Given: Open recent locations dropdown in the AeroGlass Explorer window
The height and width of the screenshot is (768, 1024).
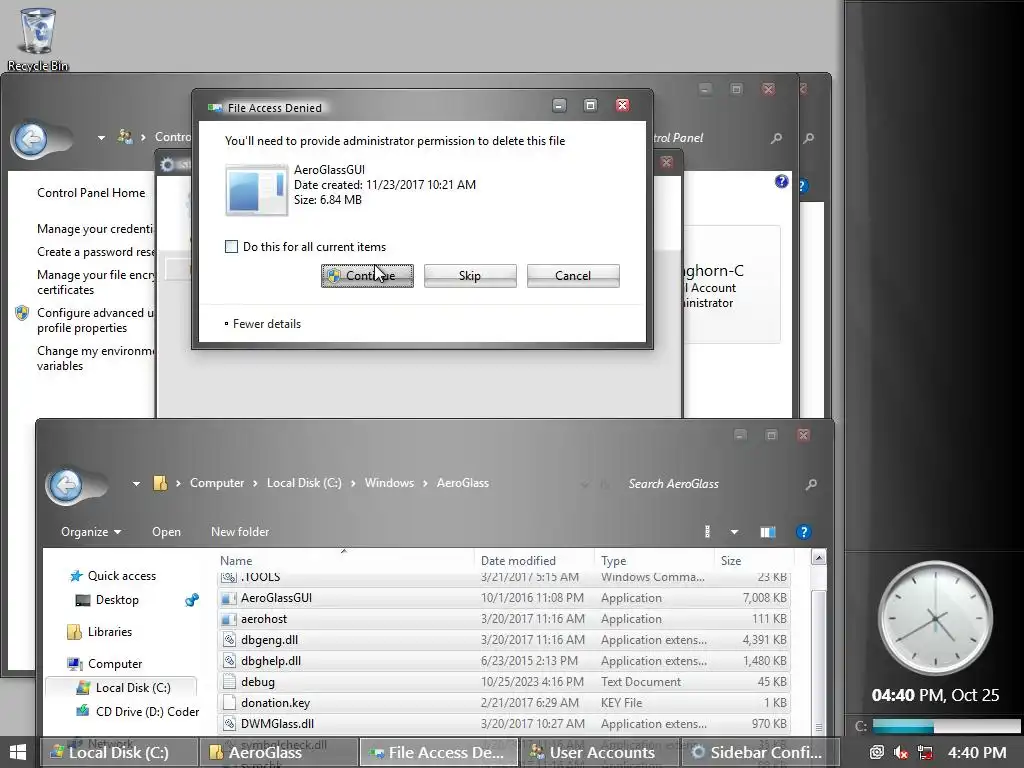Looking at the screenshot, I should (x=136, y=484).
